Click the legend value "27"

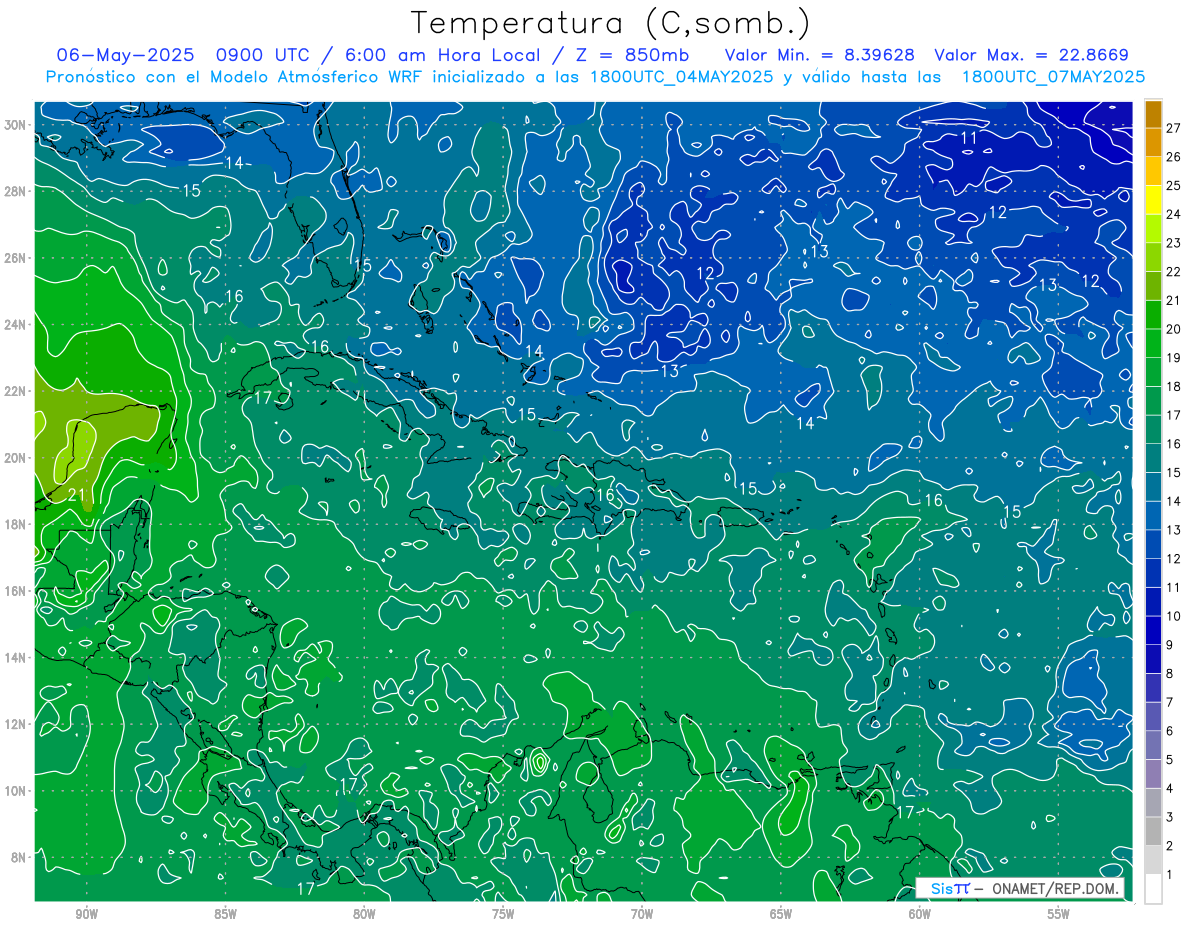tap(1173, 128)
